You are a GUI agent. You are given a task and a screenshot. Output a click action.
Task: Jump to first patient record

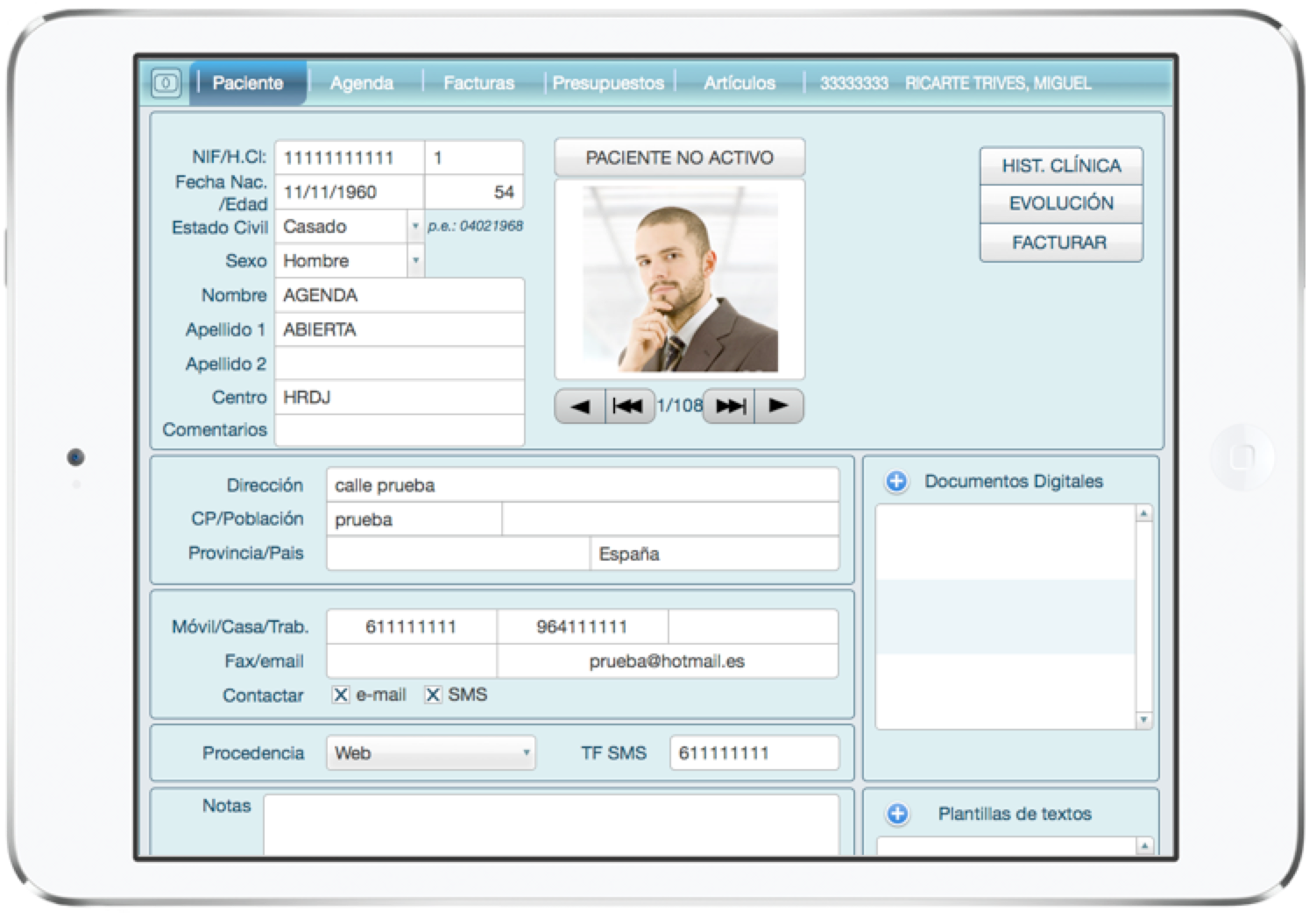point(628,406)
